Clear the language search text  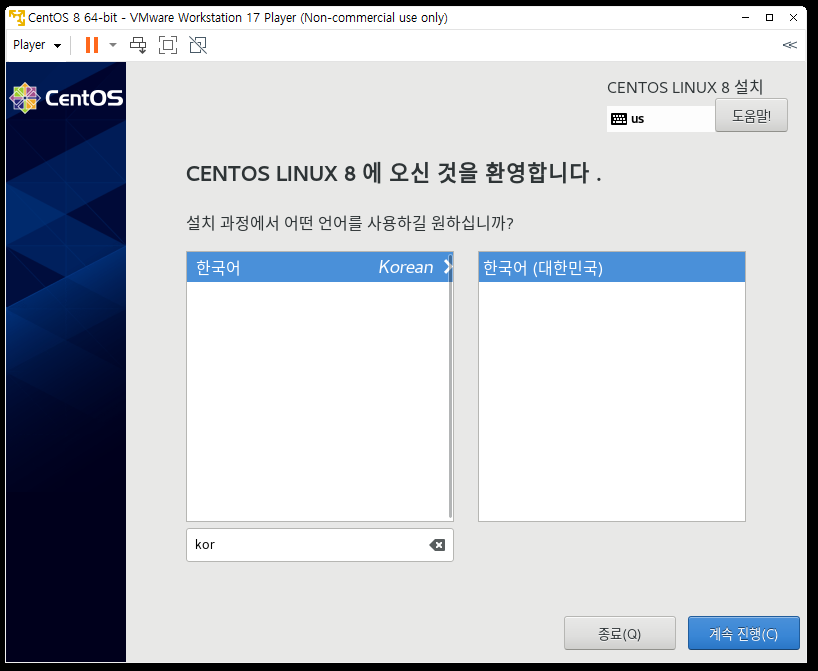pyautogui.click(x=437, y=545)
